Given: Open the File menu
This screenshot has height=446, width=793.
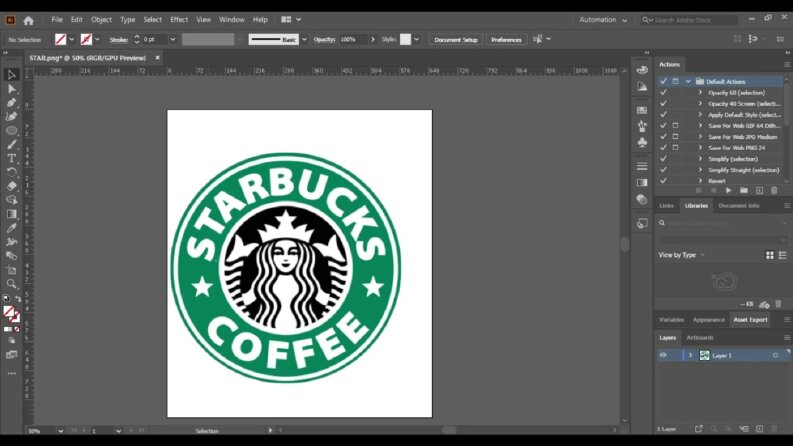Looking at the screenshot, I should pos(57,20).
